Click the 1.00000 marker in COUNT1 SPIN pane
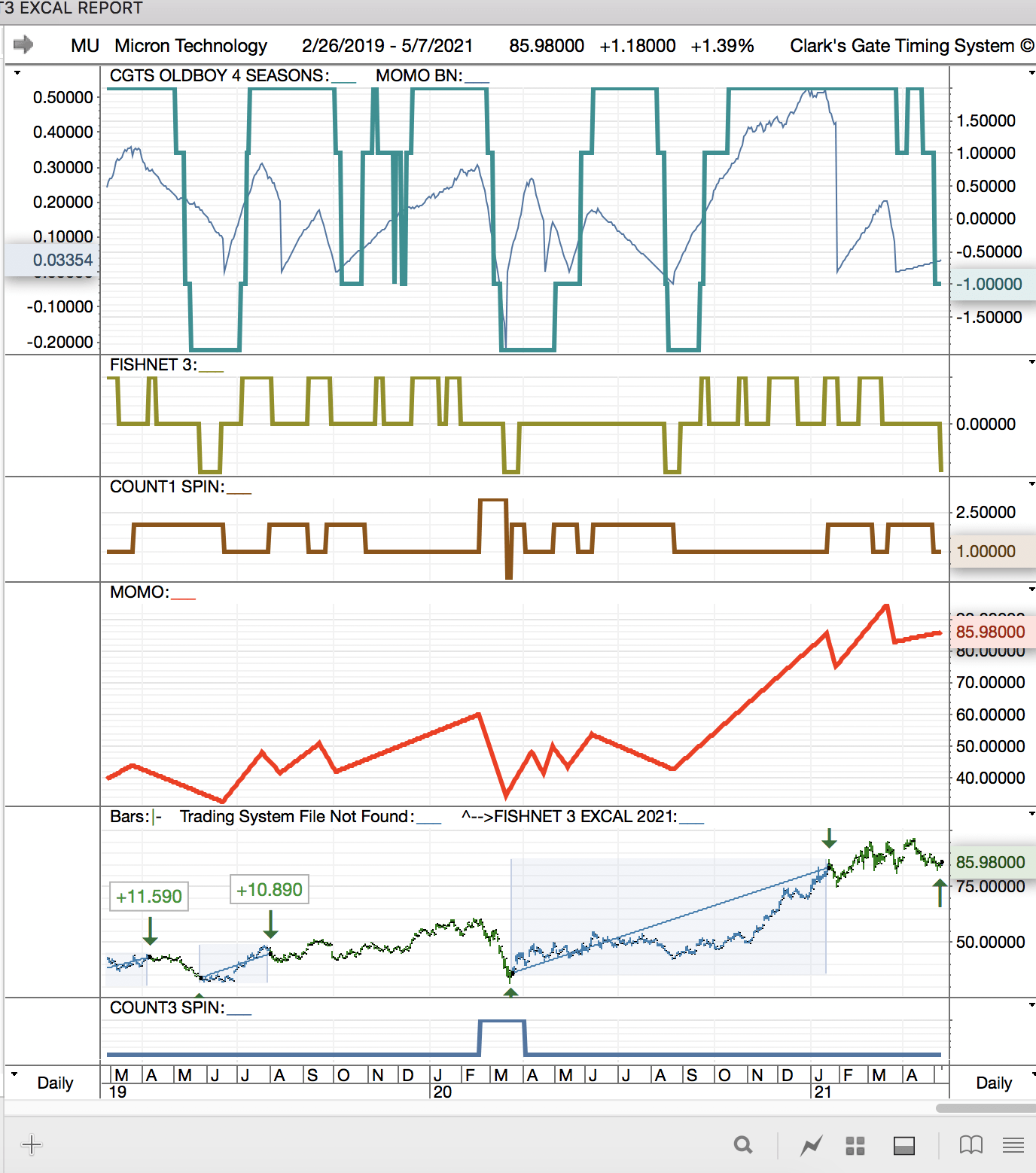 coord(993,551)
